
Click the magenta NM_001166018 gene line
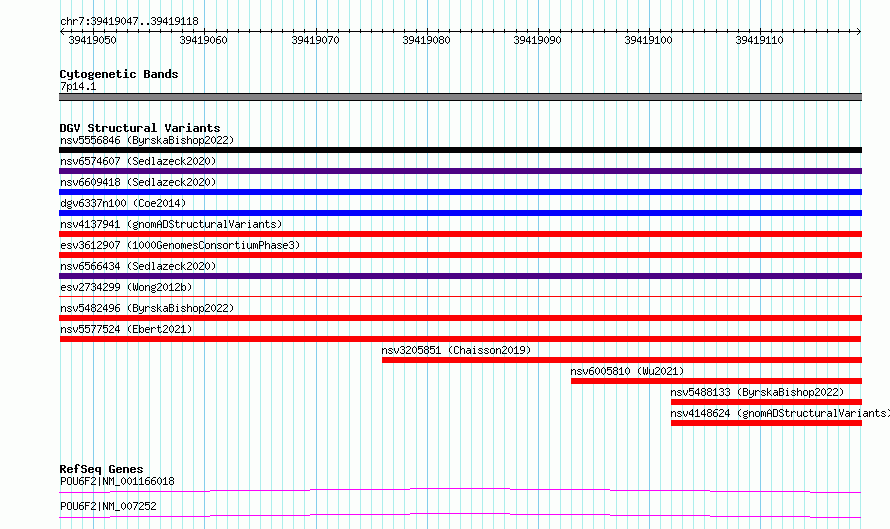tap(460, 490)
